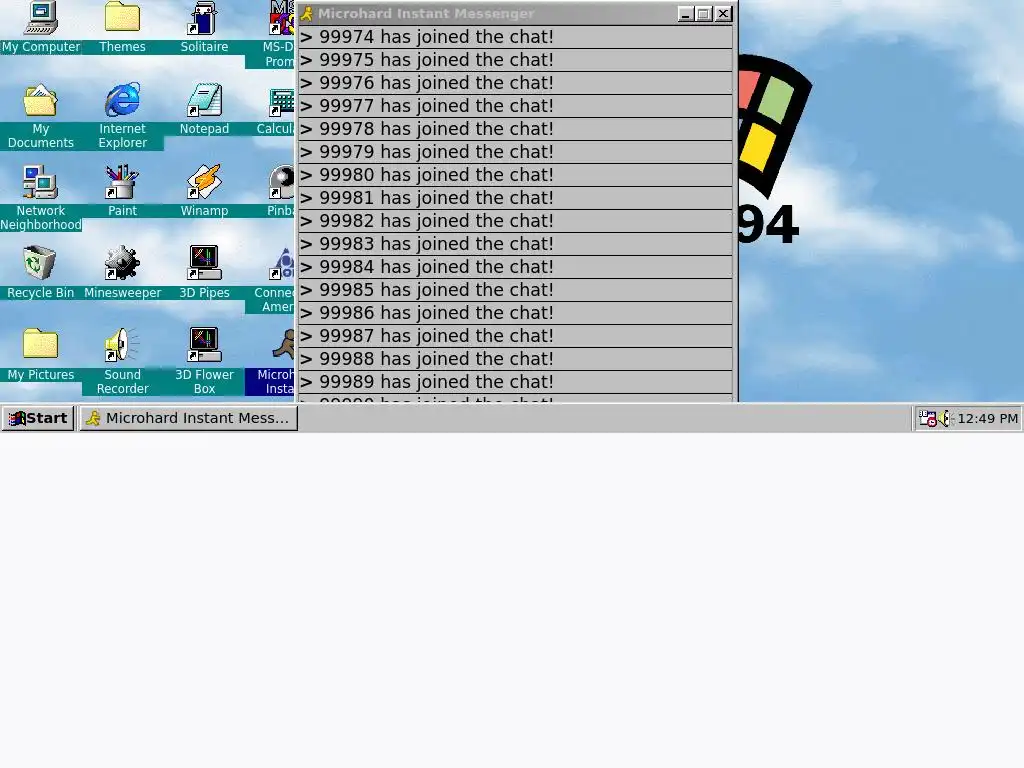The image size is (1024, 768).
Task: Click the Microhard Instant Messenger taskbar button
Action: 188,419
